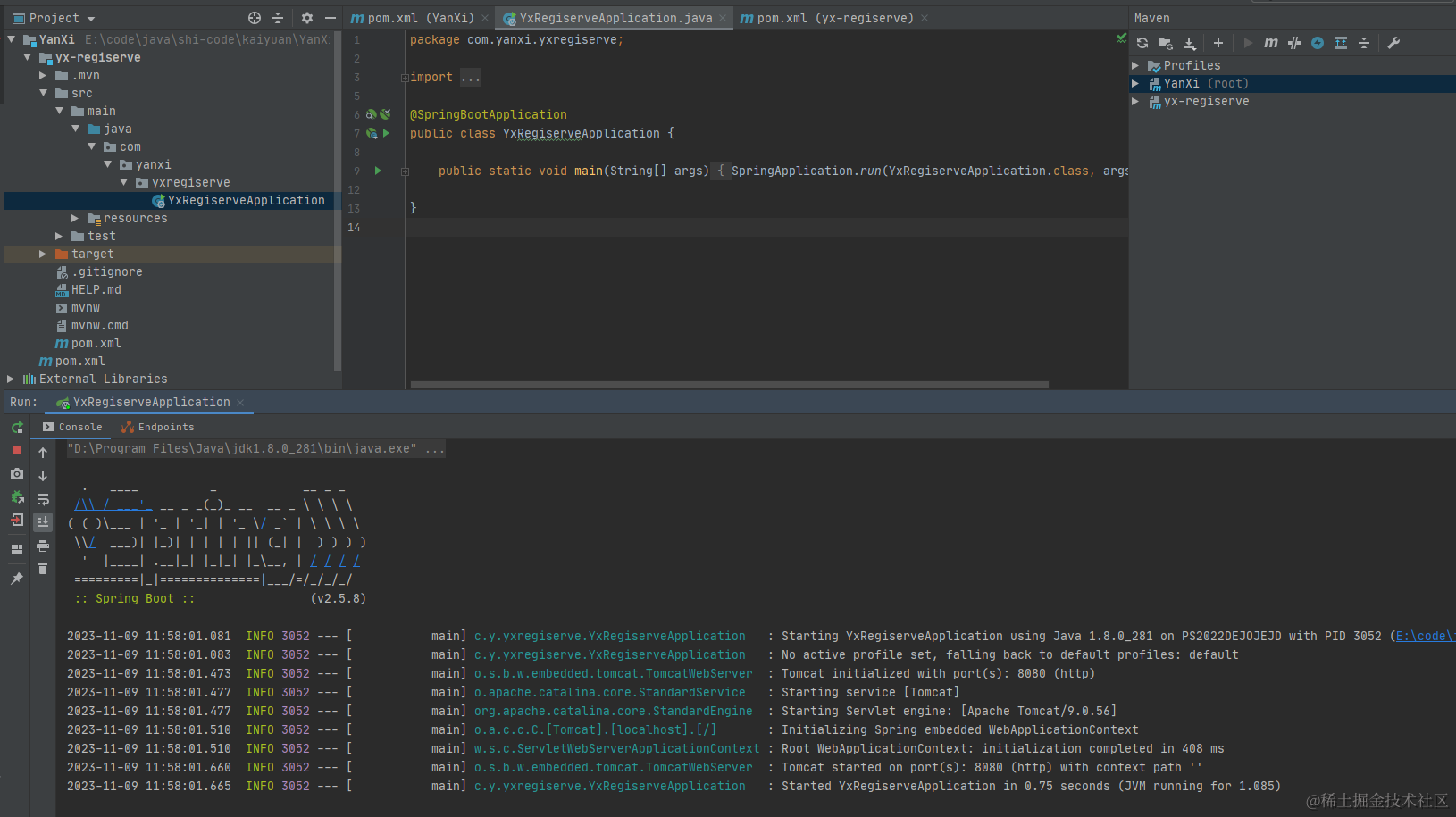Run main method gutter arrow at line 9

378,171
